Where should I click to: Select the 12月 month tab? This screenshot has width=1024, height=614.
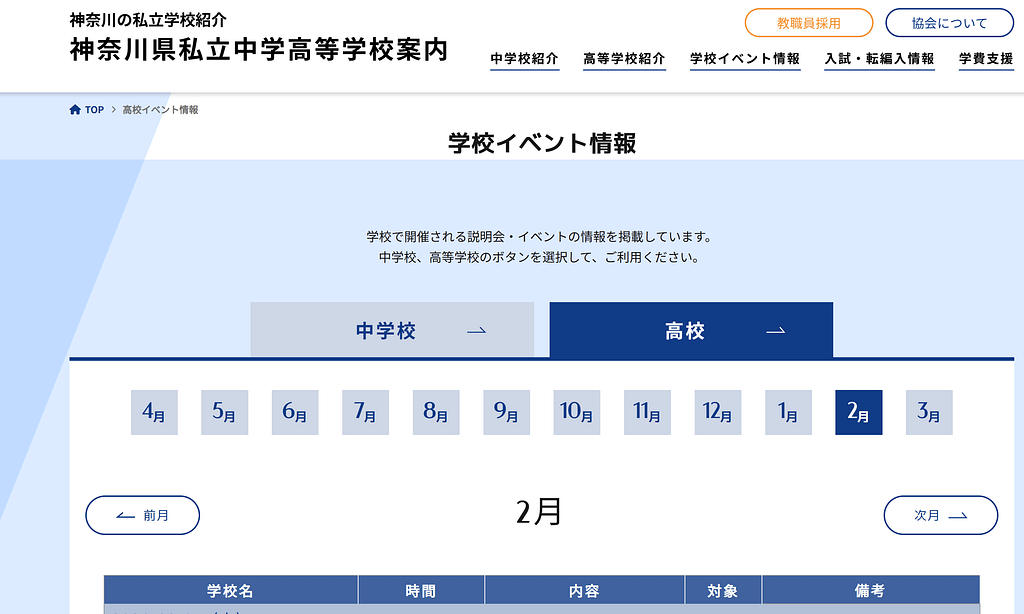(x=718, y=412)
